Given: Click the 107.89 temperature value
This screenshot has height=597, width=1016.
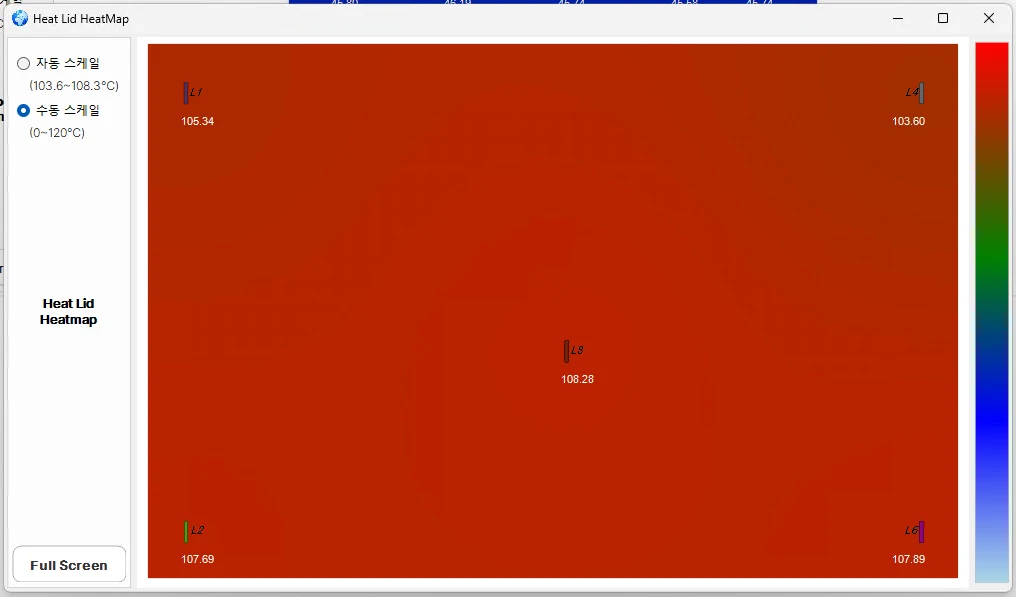Looking at the screenshot, I should tap(908, 559).
